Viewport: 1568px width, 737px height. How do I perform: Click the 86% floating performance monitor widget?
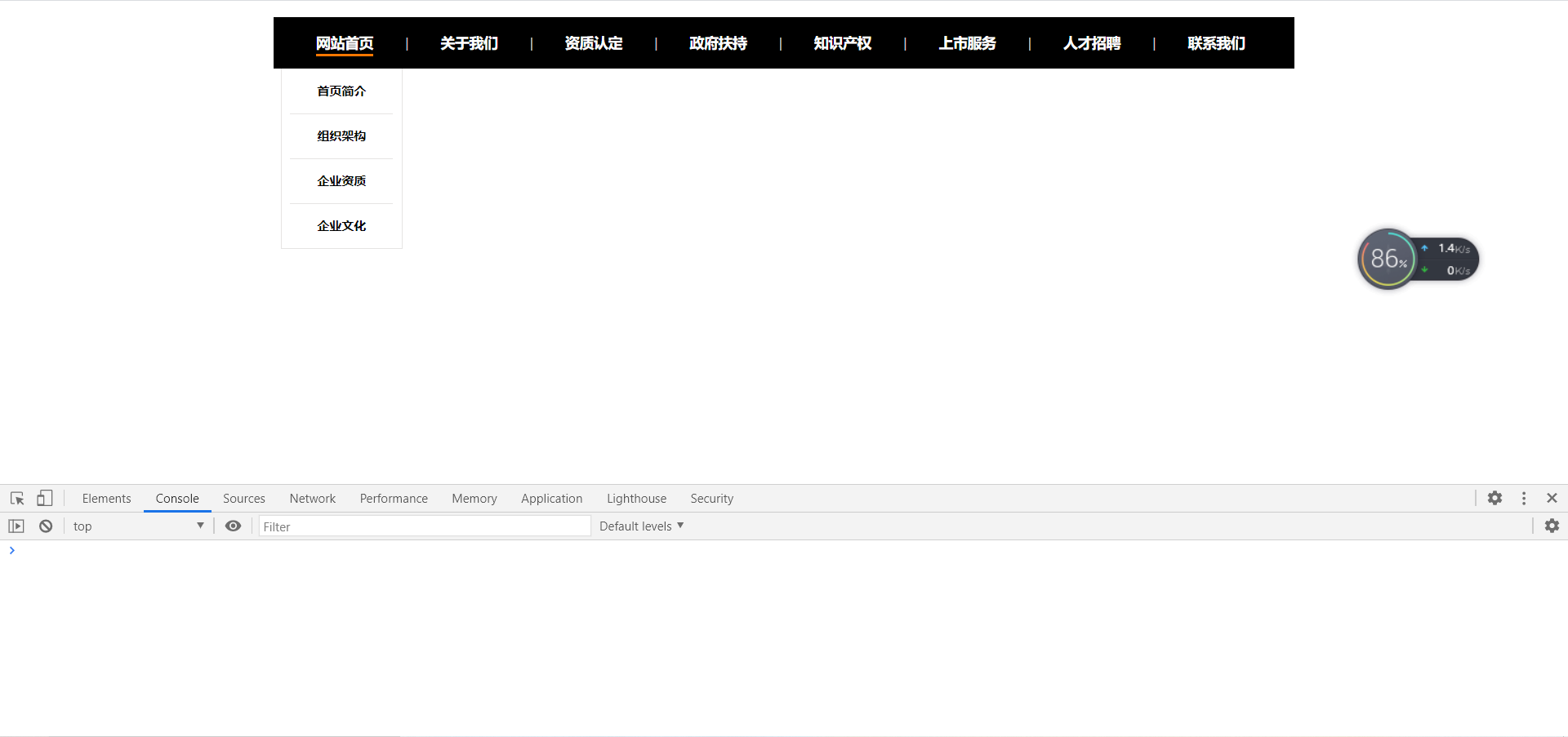pos(1419,259)
